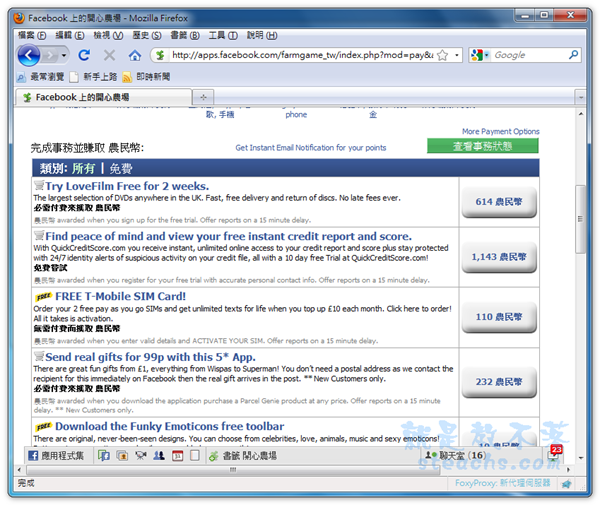Image resolution: width=600 pixels, height=505 pixels.
Task: Click the FREE badge beside T-Mobile offer
Action: tap(44, 296)
